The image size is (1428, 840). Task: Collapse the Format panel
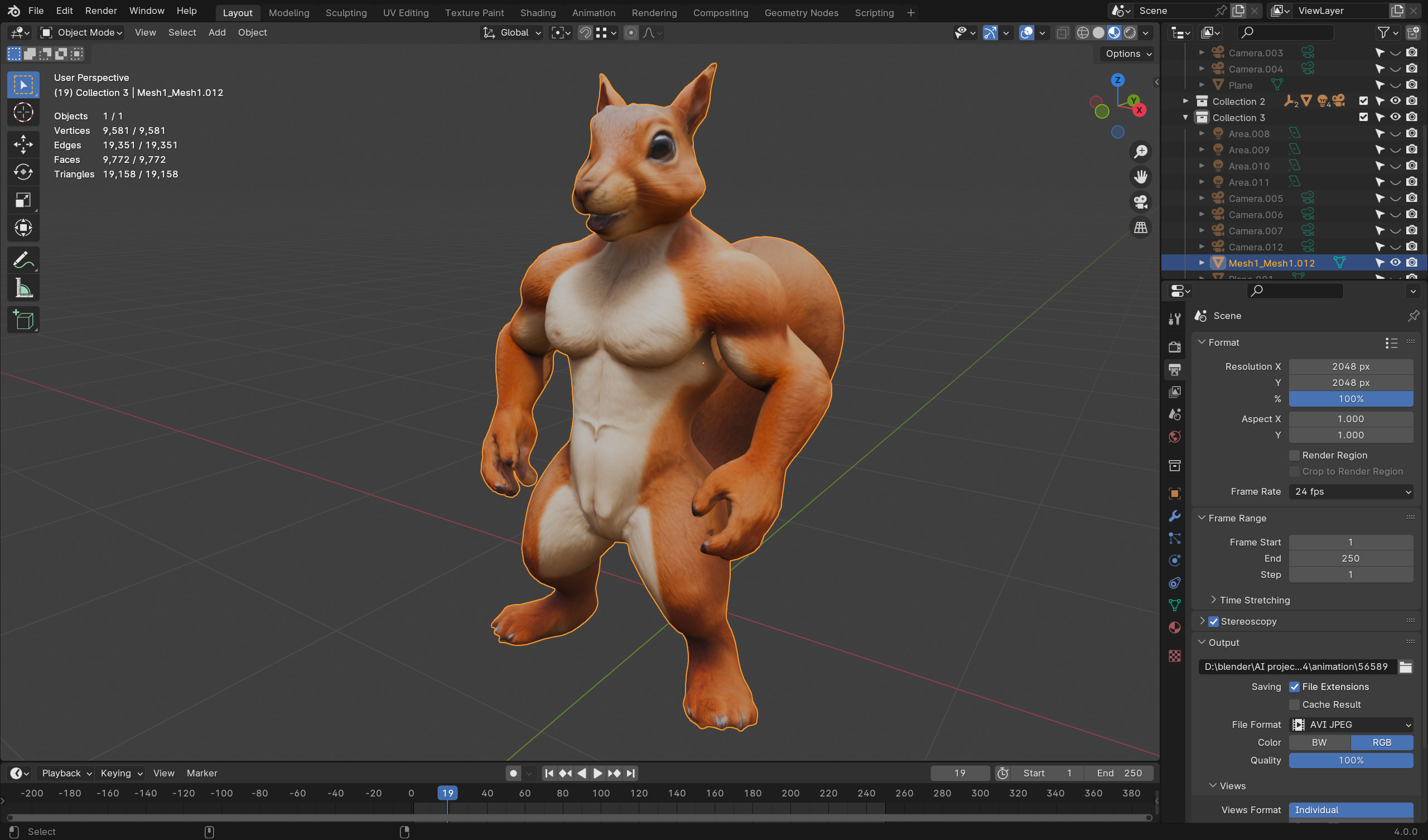pyautogui.click(x=1202, y=342)
